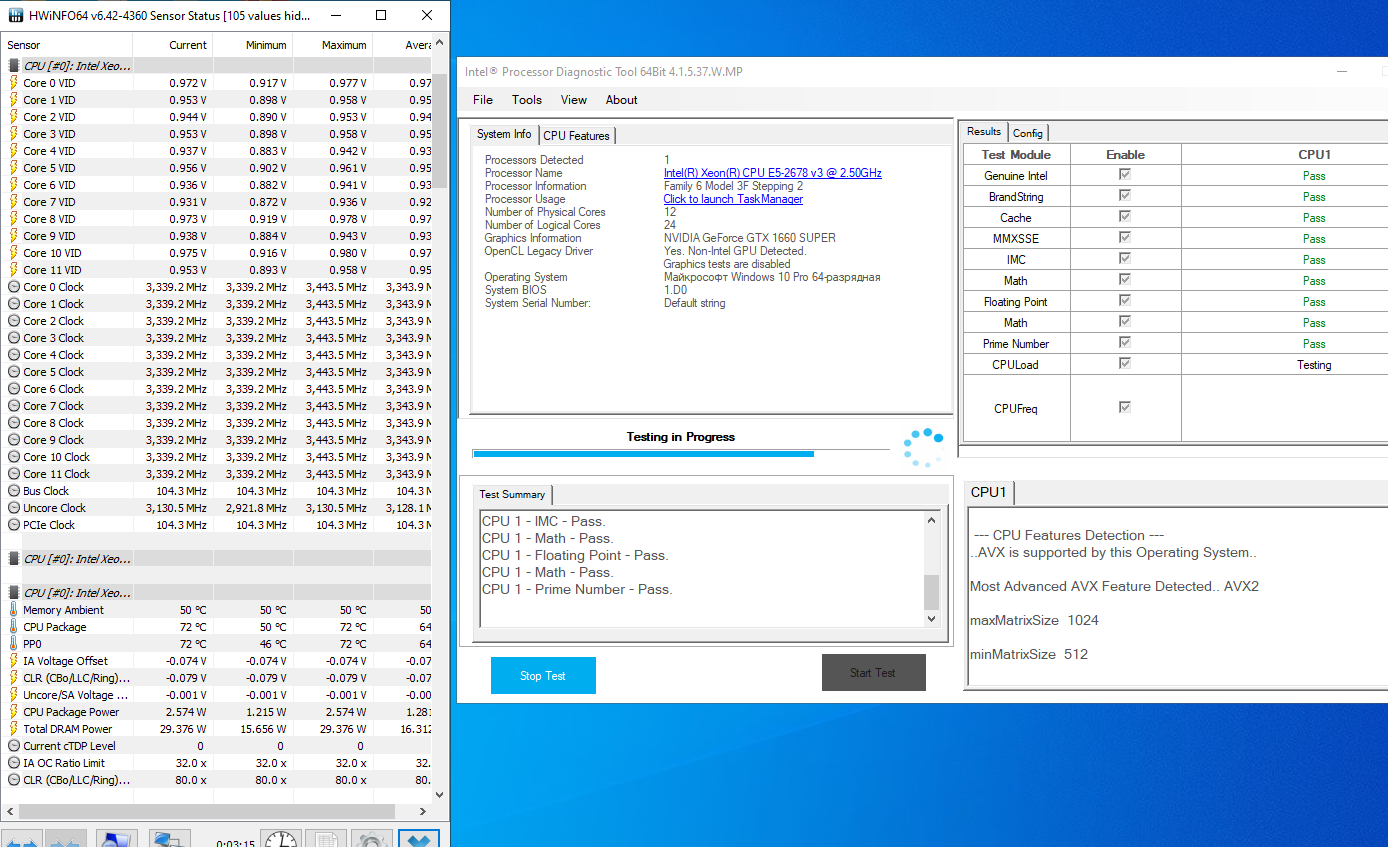The width and height of the screenshot is (1388, 847).
Task: Switch to the Config tab
Action: point(1027,133)
